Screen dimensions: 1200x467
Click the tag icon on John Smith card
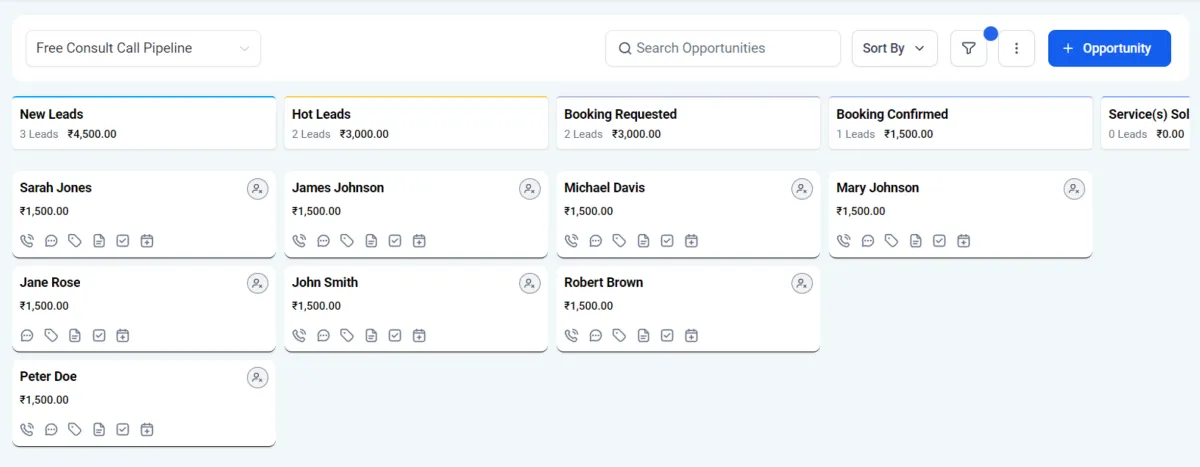coord(347,336)
